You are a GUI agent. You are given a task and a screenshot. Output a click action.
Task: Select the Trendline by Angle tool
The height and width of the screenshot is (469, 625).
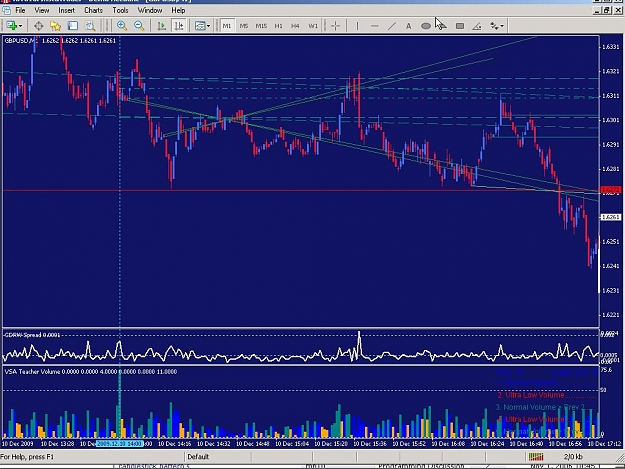click(x=477, y=26)
